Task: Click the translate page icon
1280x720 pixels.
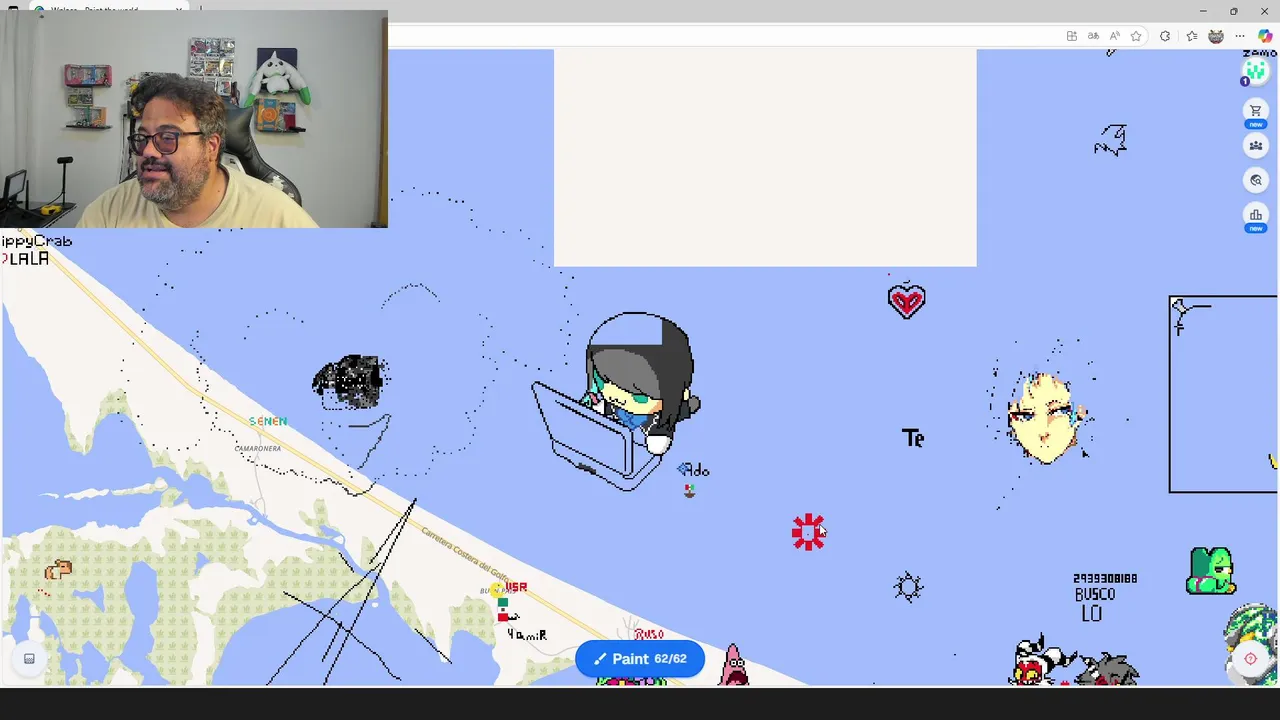Action: 1093,37
